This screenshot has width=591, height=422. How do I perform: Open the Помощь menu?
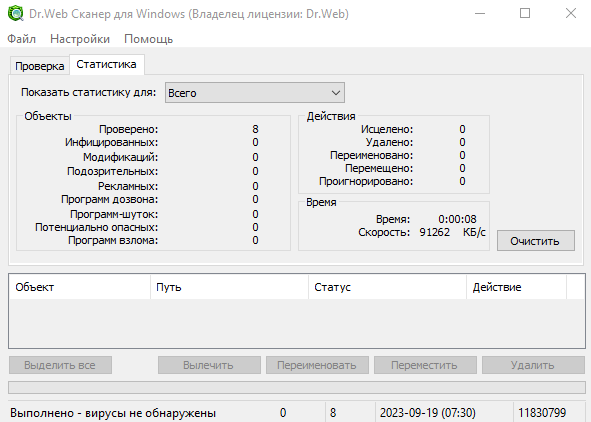[149, 39]
